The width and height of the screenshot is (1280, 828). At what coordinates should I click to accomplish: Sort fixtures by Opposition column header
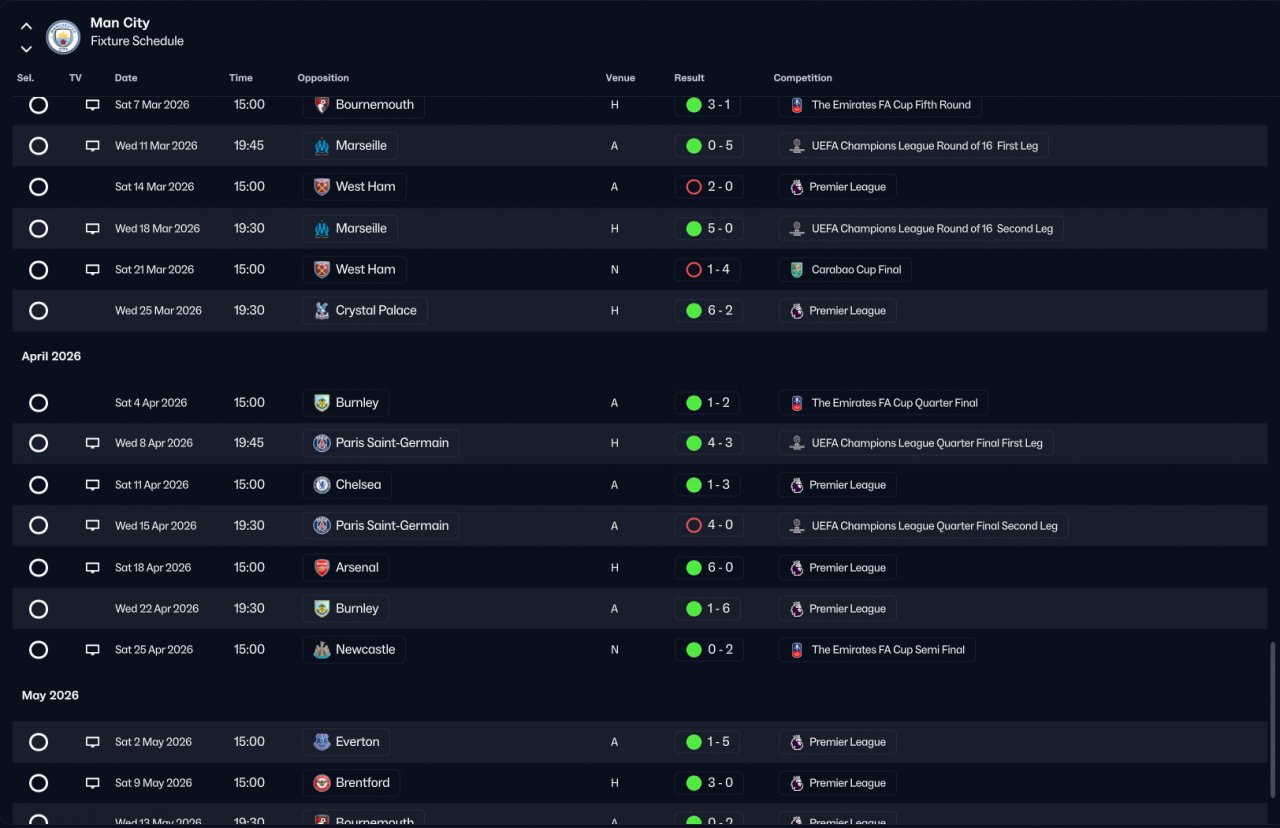(x=323, y=78)
